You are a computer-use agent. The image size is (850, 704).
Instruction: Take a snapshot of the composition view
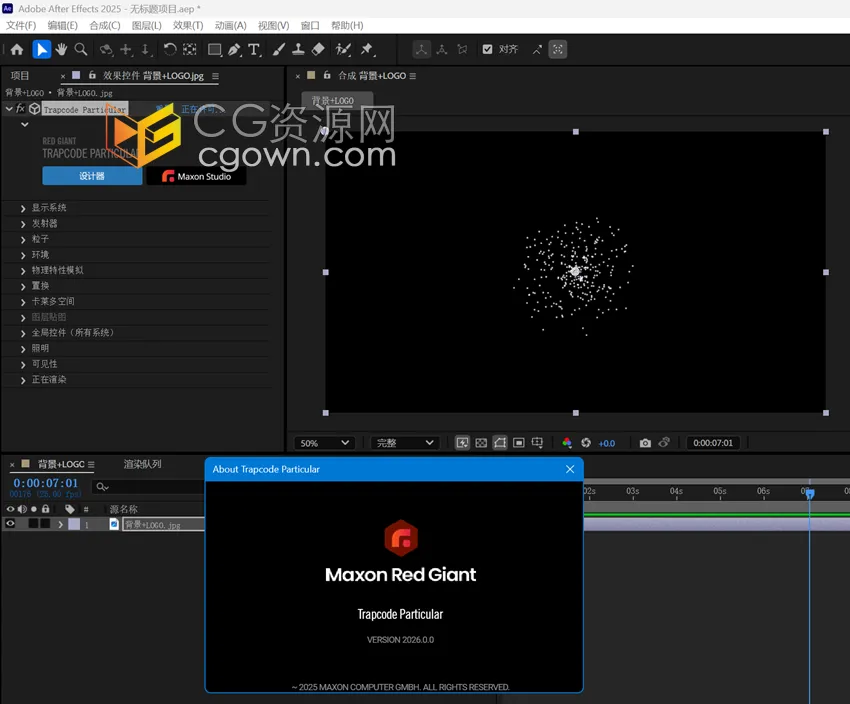[645, 443]
